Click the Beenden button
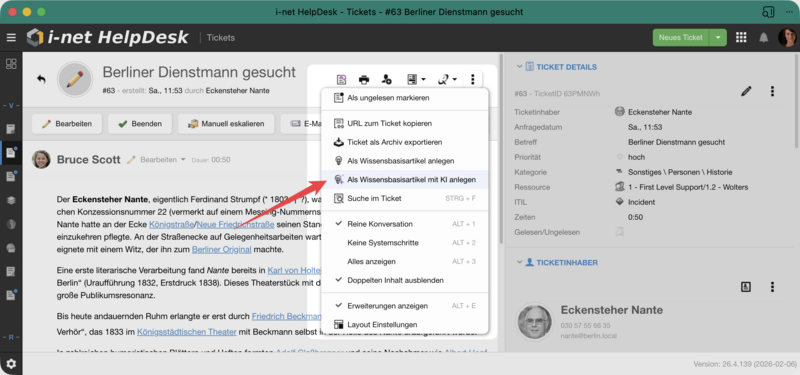This screenshot has width=800, height=375. pyautogui.click(x=139, y=123)
